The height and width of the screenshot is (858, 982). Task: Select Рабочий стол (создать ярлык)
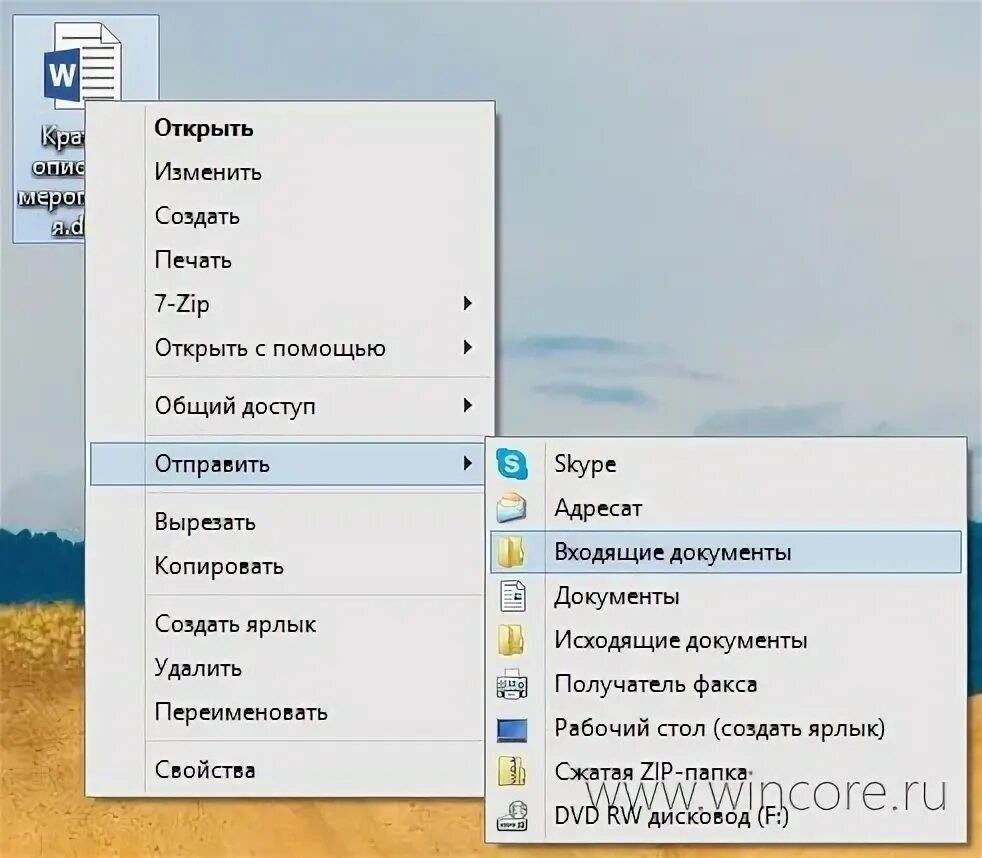[726, 728]
